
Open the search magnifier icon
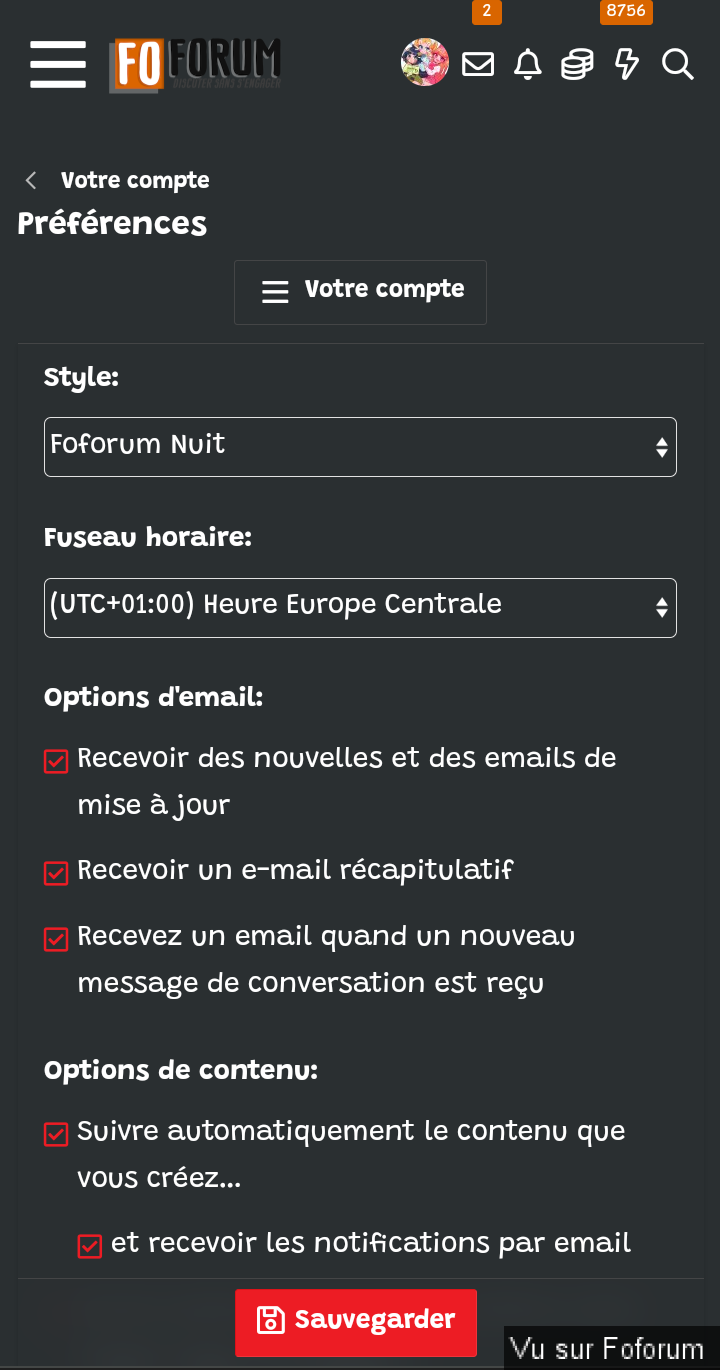click(677, 65)
